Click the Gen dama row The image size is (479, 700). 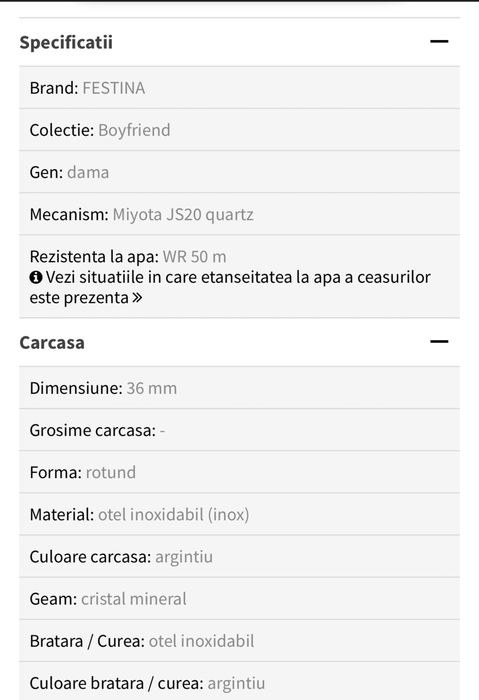[x=239, y=172]
